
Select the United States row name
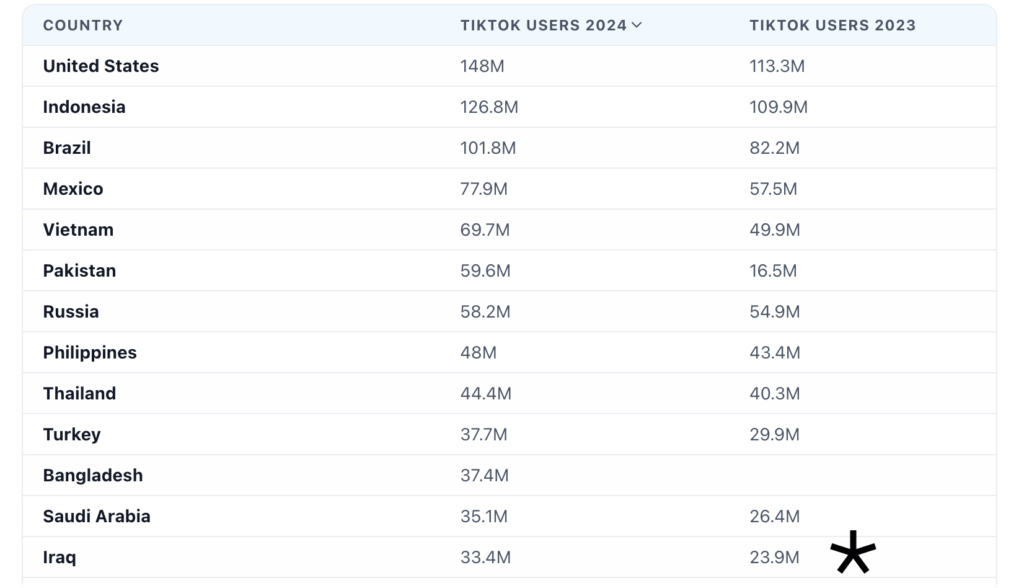pyautogui.click(x=101, y=66)
